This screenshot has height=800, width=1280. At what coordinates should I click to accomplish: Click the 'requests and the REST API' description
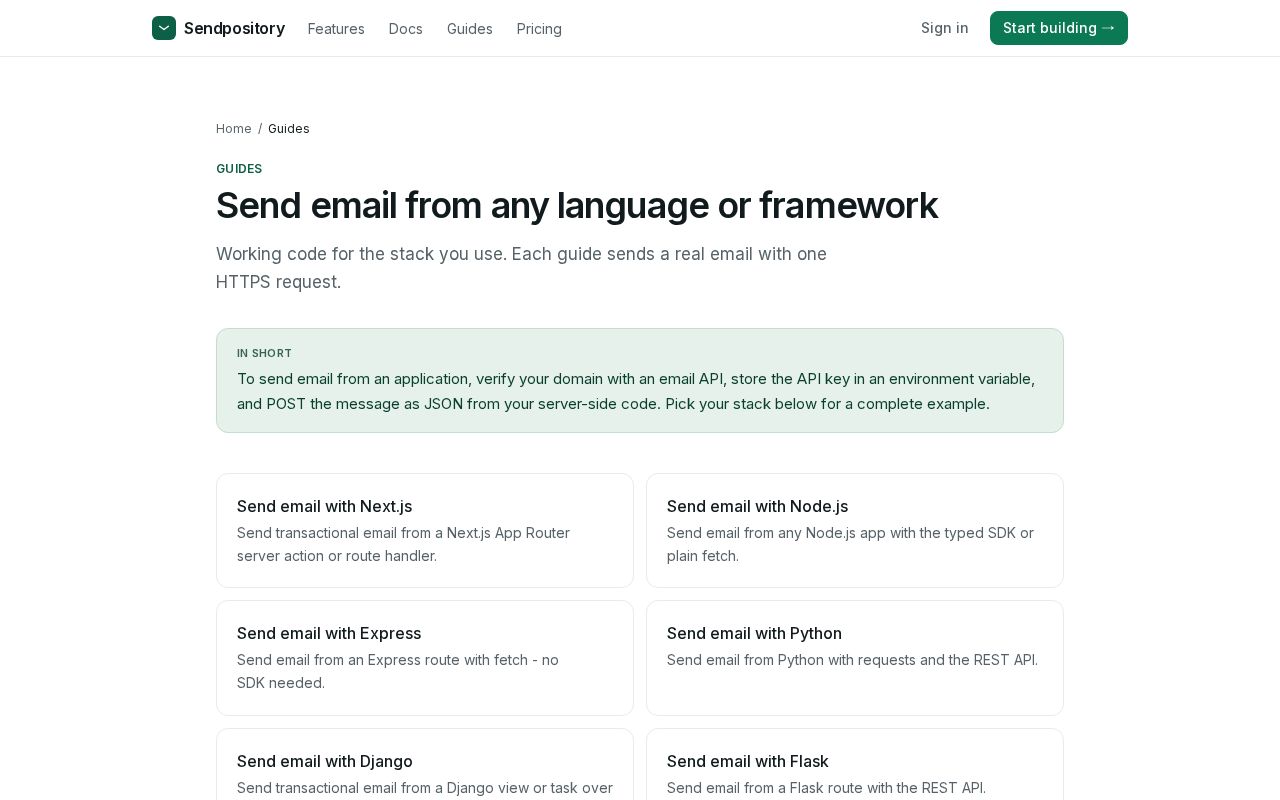[852, 660]
